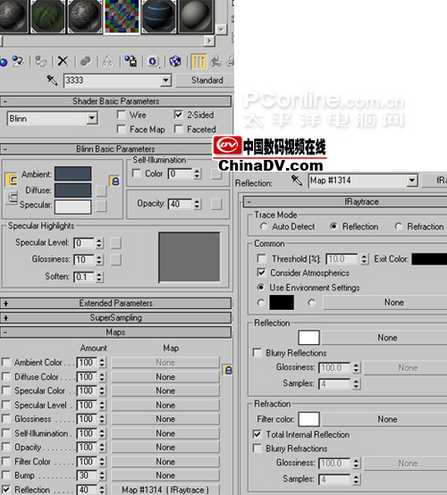Uncheck Total Internal Reflection
This screenshot has width=447, height=495.
point(257,434)
